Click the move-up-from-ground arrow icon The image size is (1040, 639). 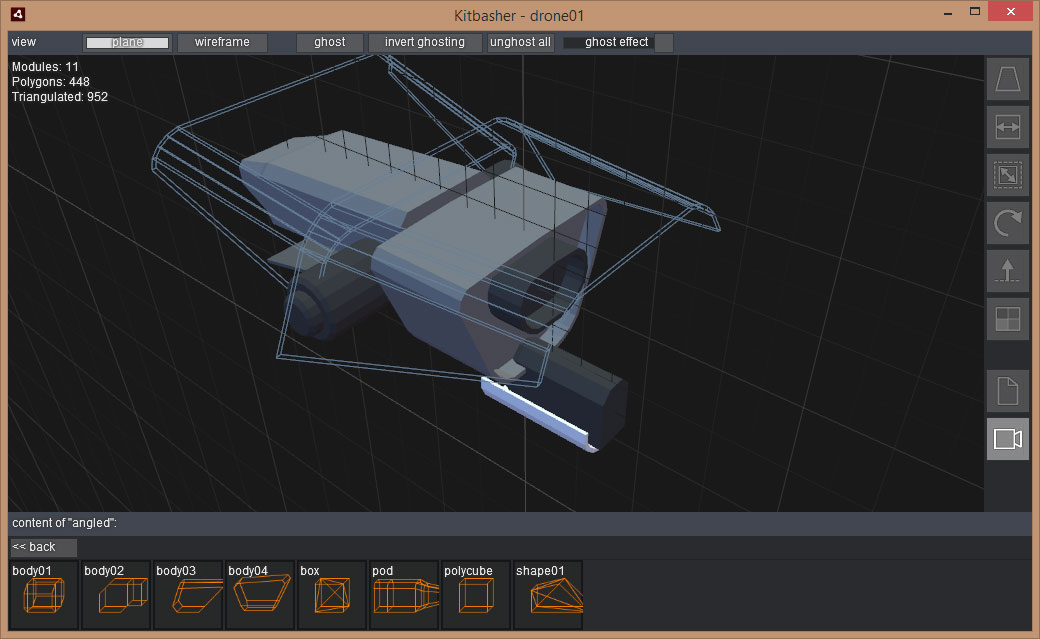[x=1007, y=271]
